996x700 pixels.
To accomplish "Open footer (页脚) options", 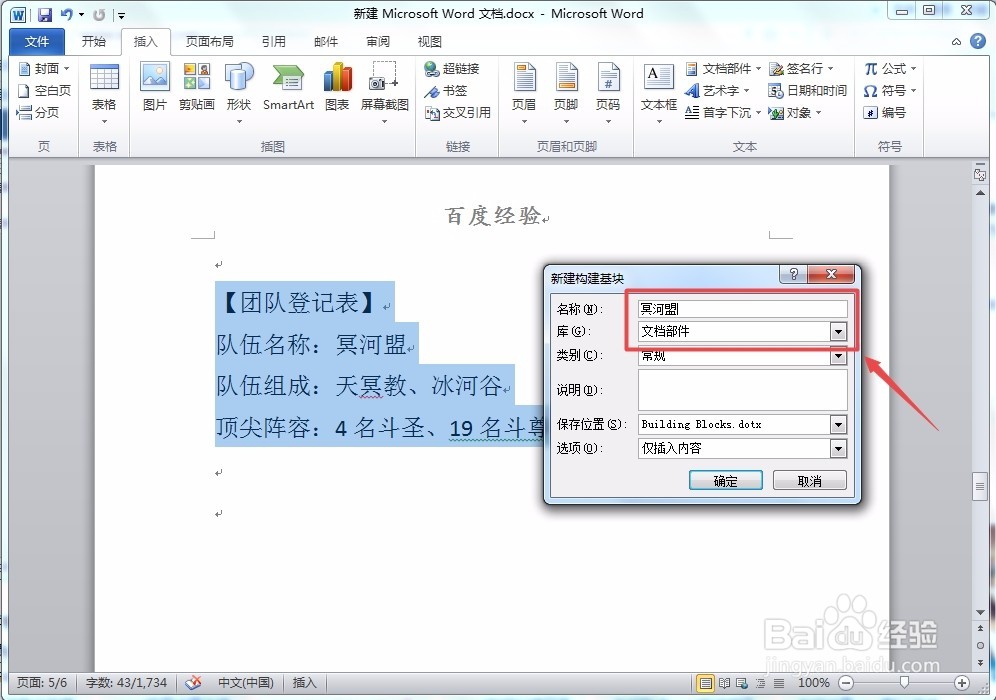I will [566, 93].
